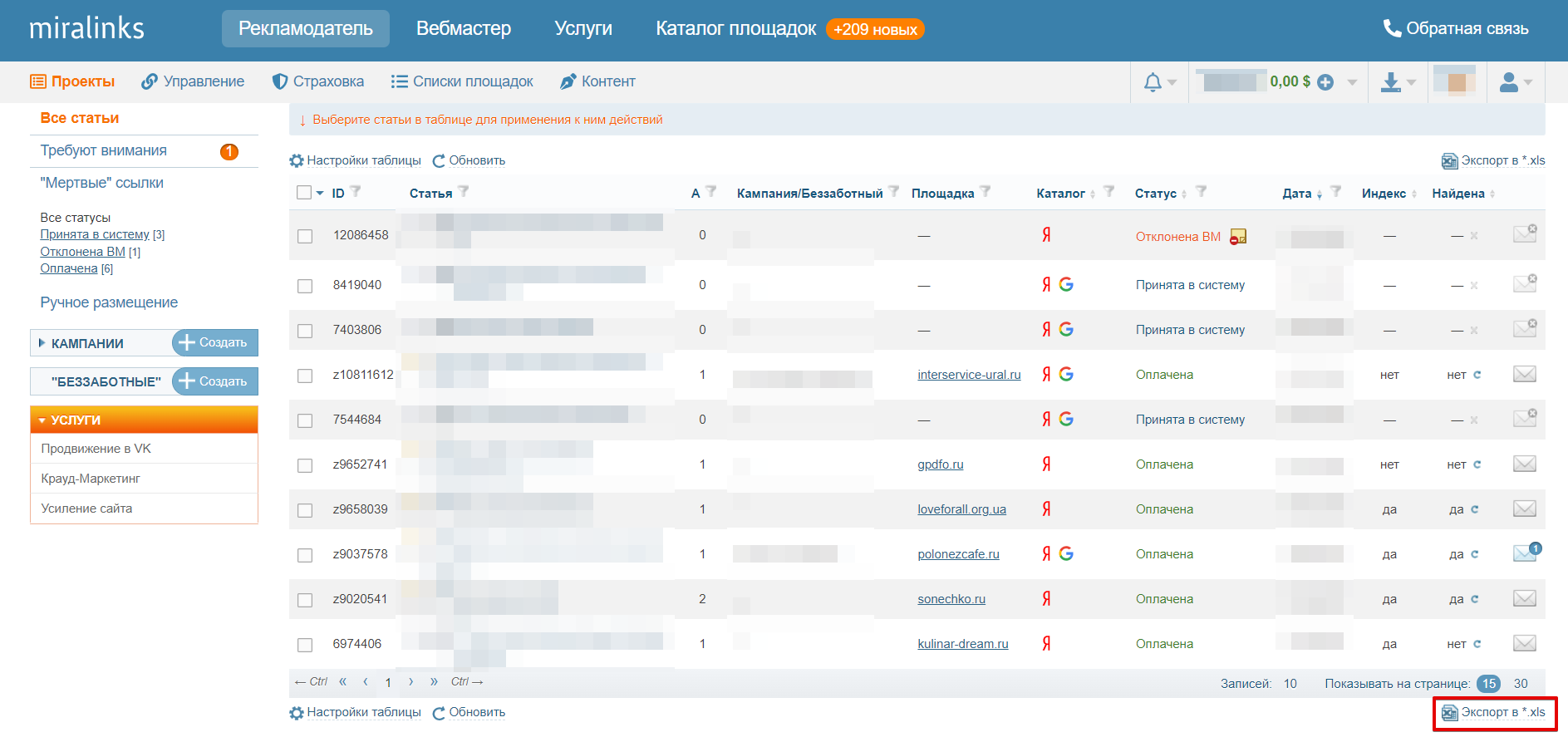The height and width of the screenshot is (737, 1568).
Task: Open the Страховка submenu
Action: click(x=318, y=81)
